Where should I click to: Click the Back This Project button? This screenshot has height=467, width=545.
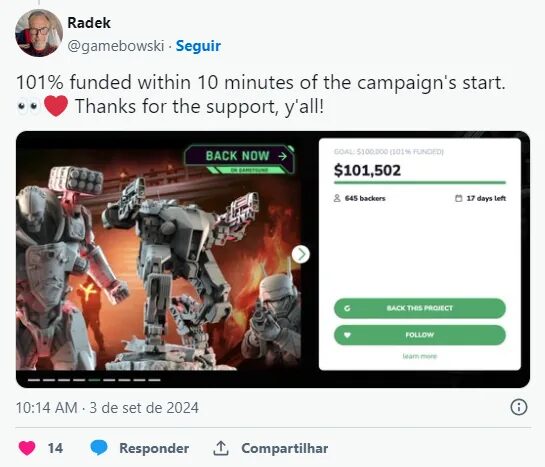[x=420, y=308]
